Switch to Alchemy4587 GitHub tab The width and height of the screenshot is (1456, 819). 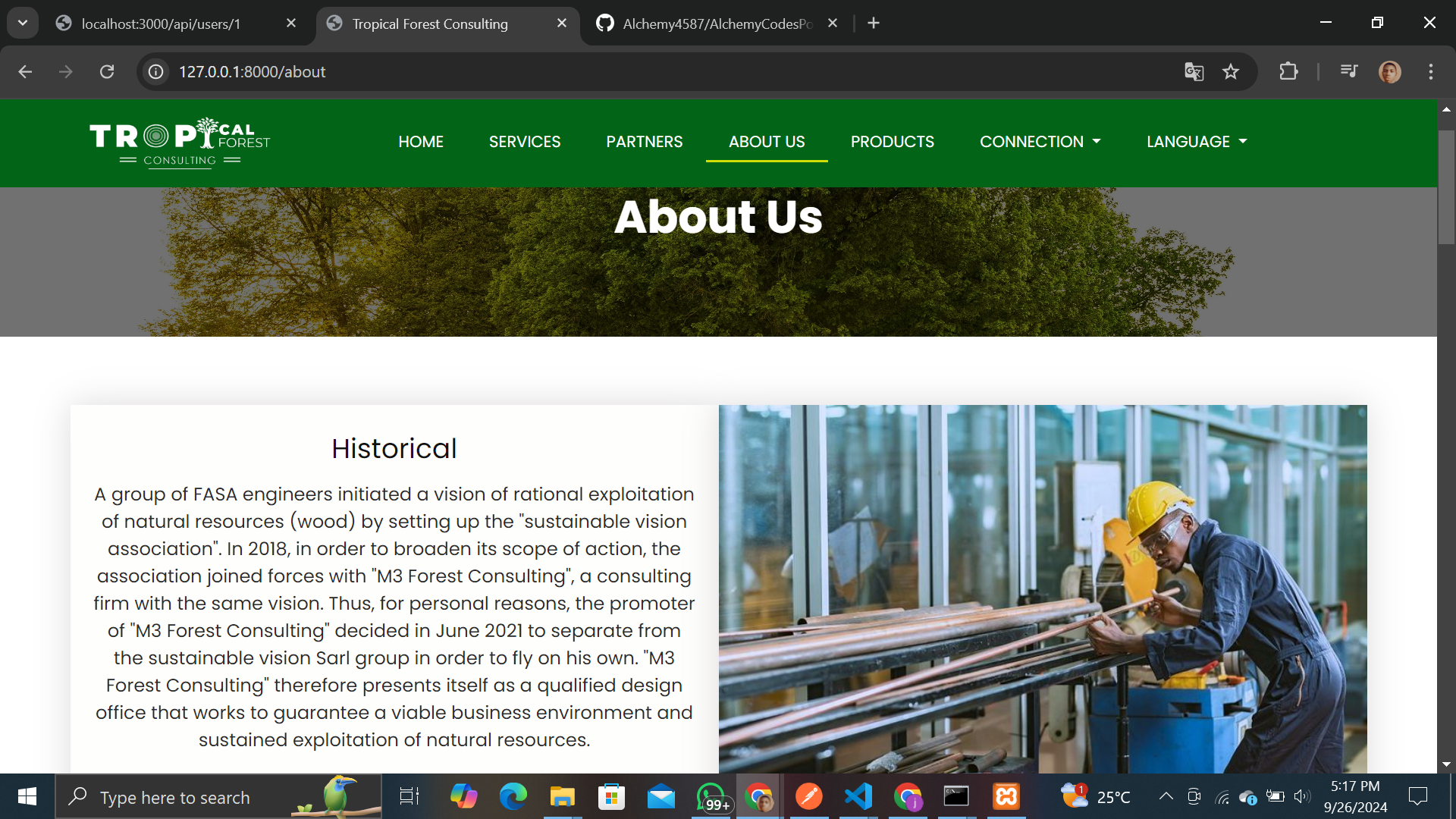(x=717, y=24)
